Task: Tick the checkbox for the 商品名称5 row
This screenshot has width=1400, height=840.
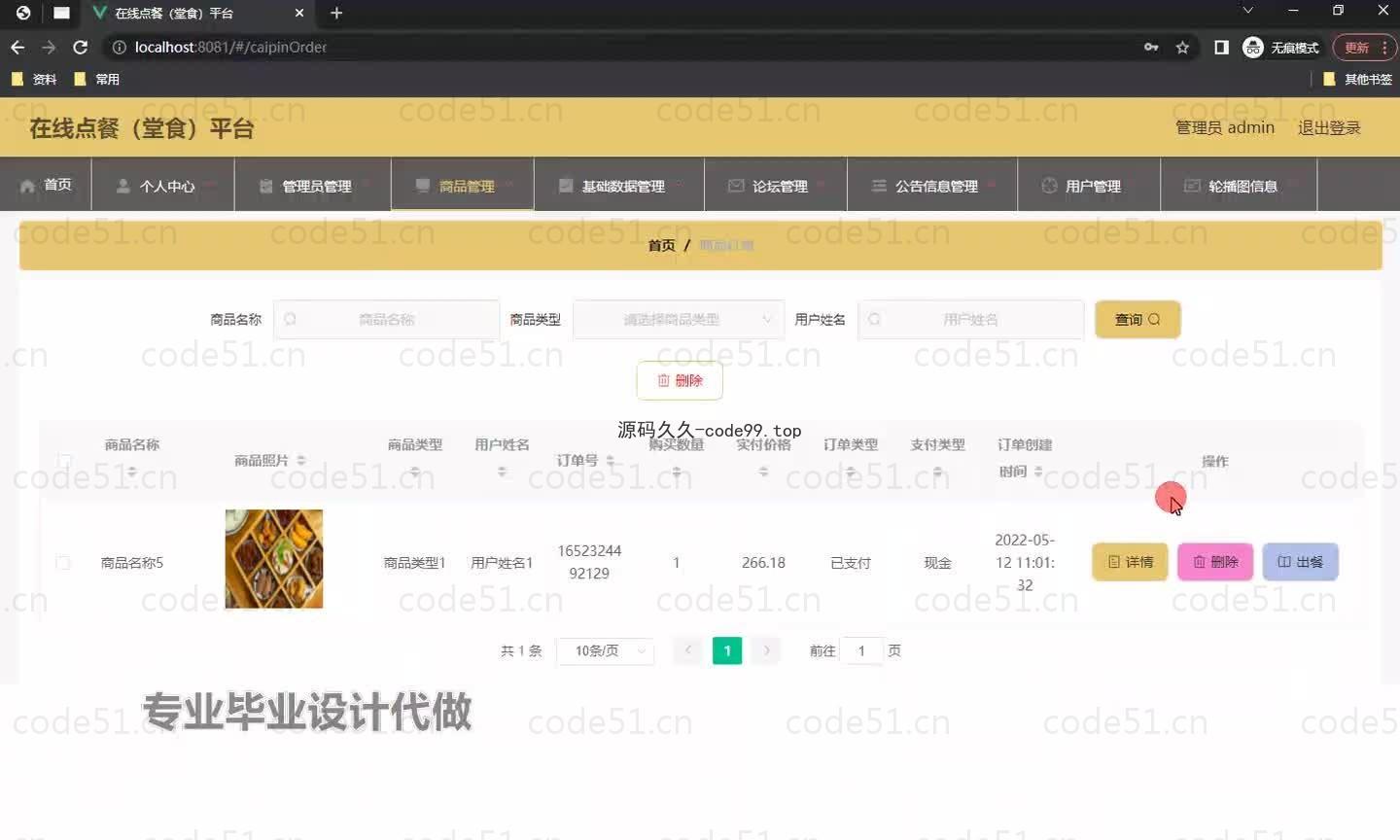Action: click(x=63, y=562)
